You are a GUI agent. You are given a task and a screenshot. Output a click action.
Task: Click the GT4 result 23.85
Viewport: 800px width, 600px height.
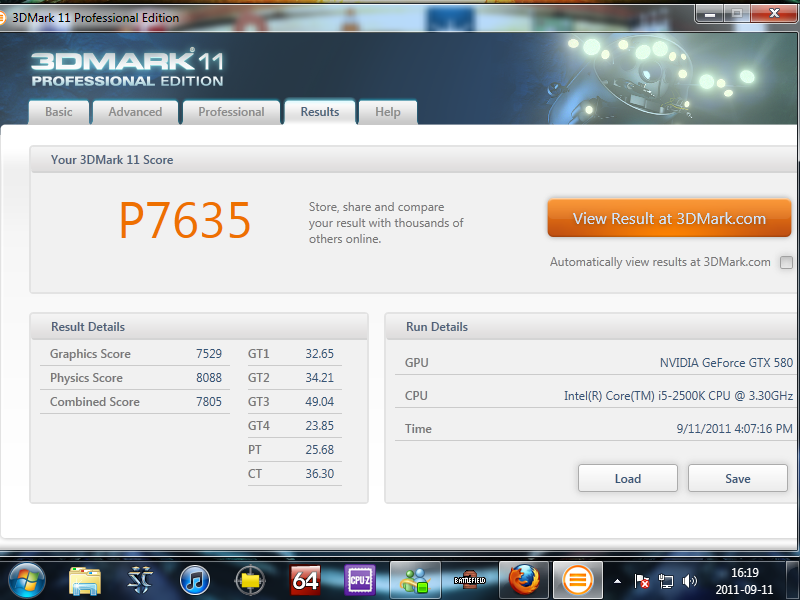319,426
